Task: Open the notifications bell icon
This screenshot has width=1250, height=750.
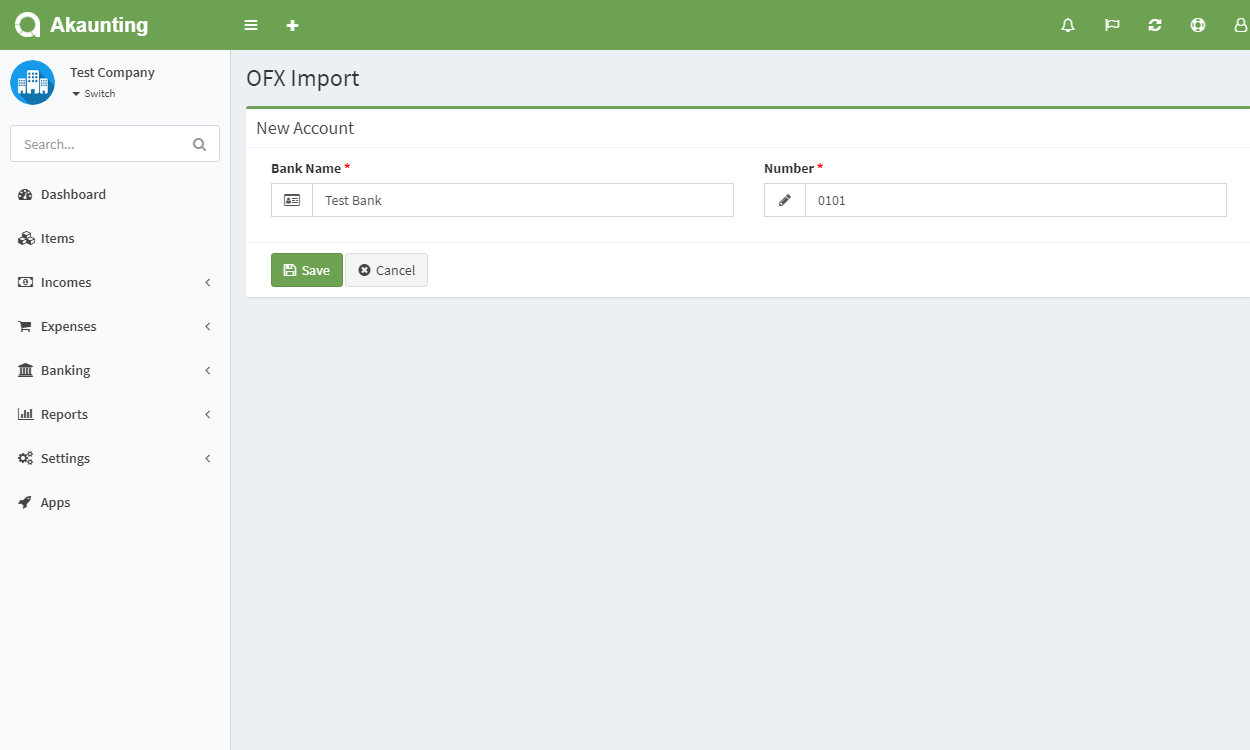Action: [1068, 25]
